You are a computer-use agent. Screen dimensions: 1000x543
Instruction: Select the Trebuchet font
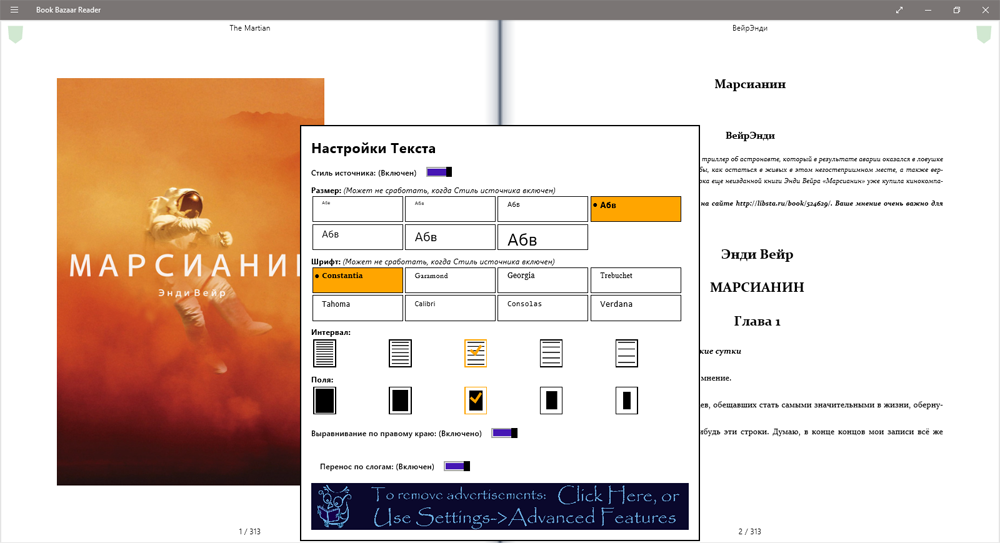[x=636, y=280]
